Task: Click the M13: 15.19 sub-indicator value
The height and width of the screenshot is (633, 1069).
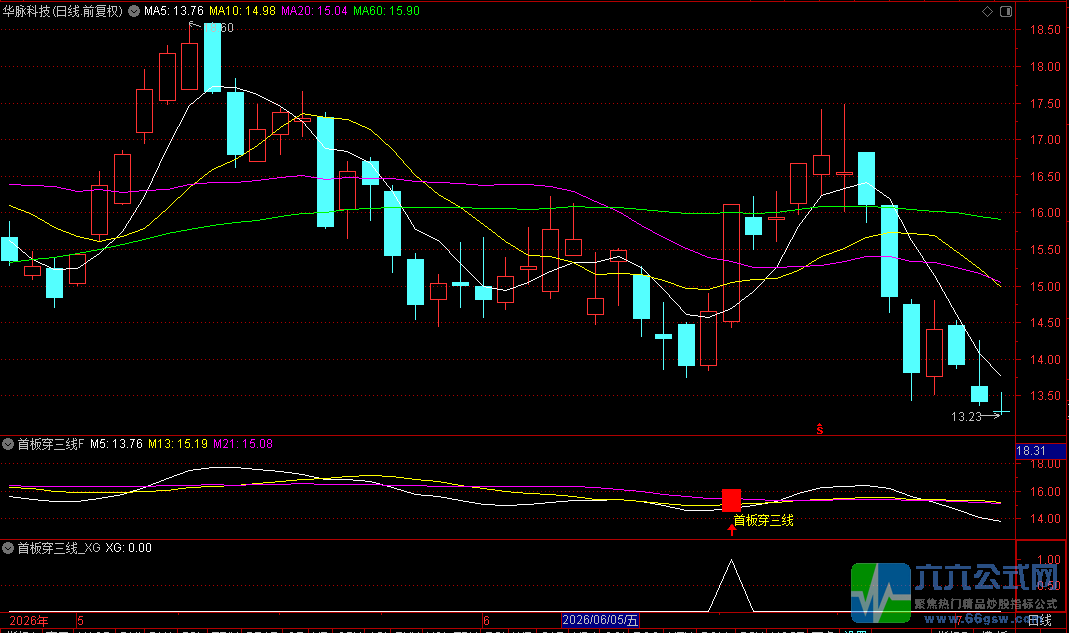Action: coord(177,444)
